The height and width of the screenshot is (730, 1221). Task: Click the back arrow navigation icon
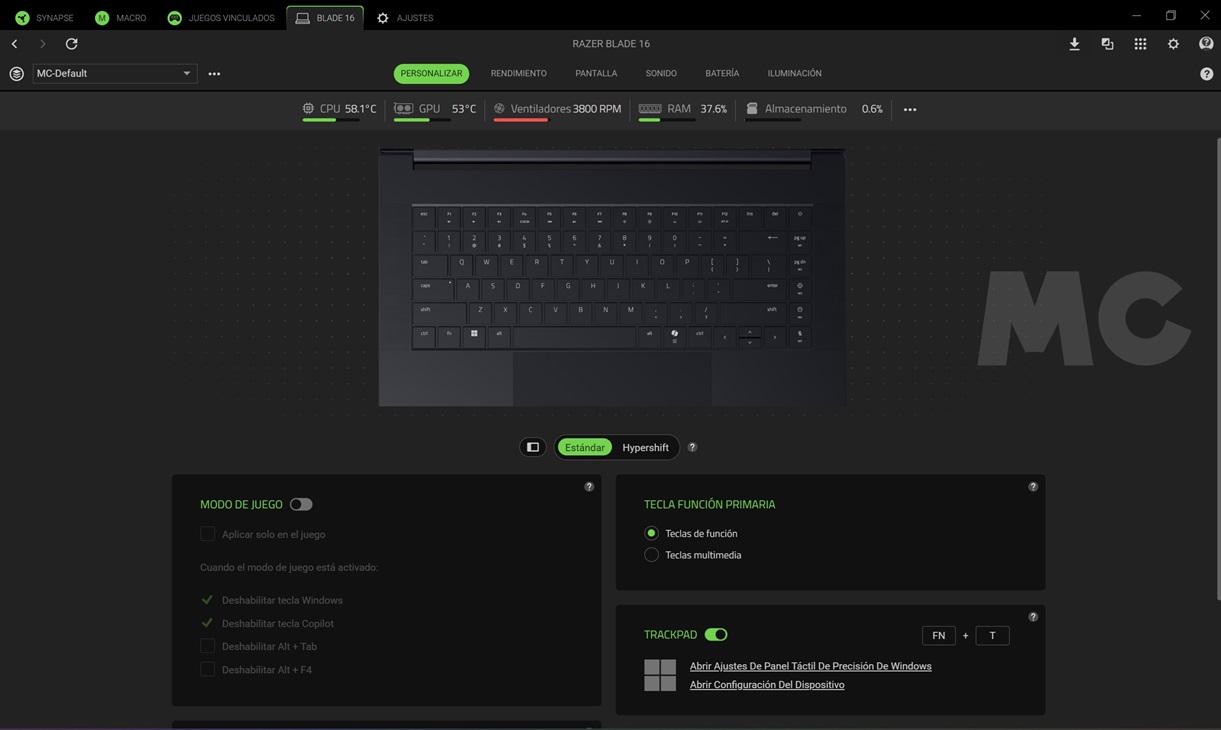point(15,44)
